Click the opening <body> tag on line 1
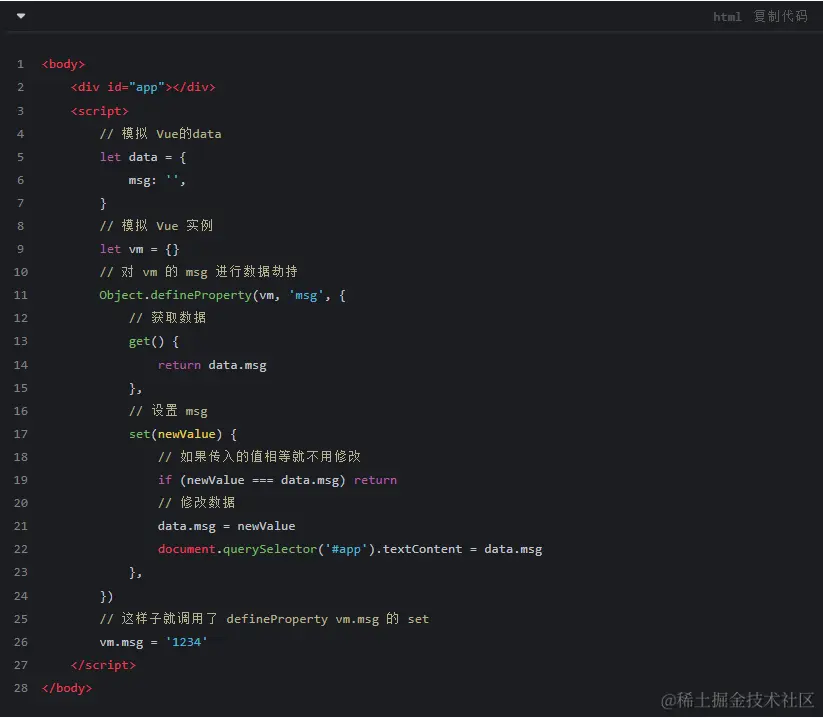 [64, 64]
